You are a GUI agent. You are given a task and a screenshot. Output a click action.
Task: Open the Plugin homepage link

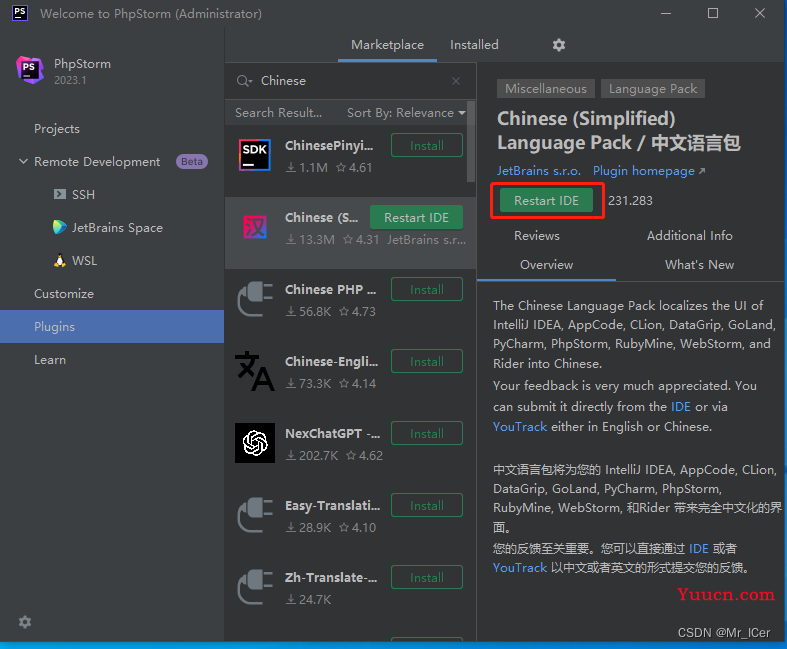(x=648, y=171)
